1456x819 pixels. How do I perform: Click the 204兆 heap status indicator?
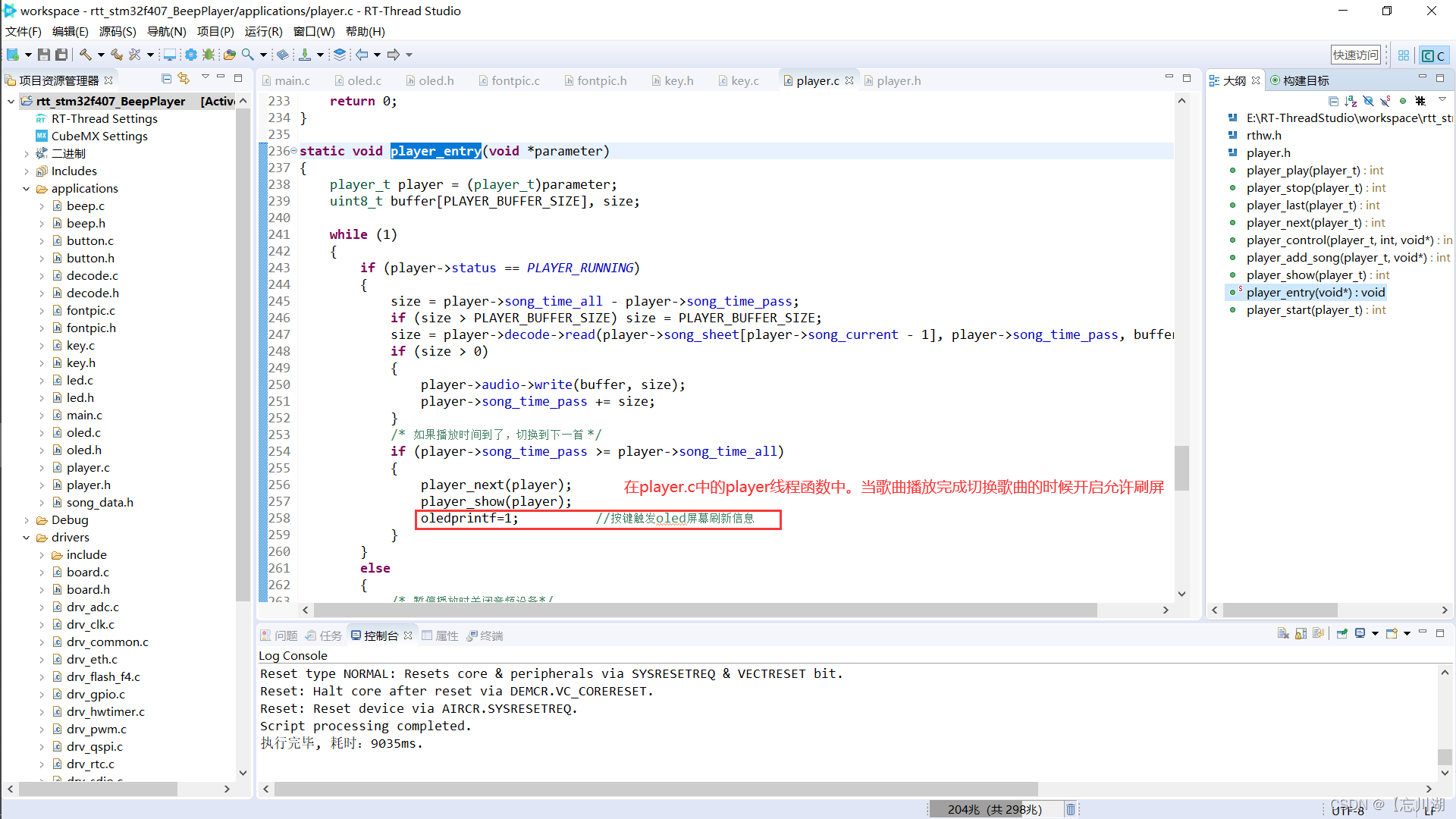tap(995, 809)
